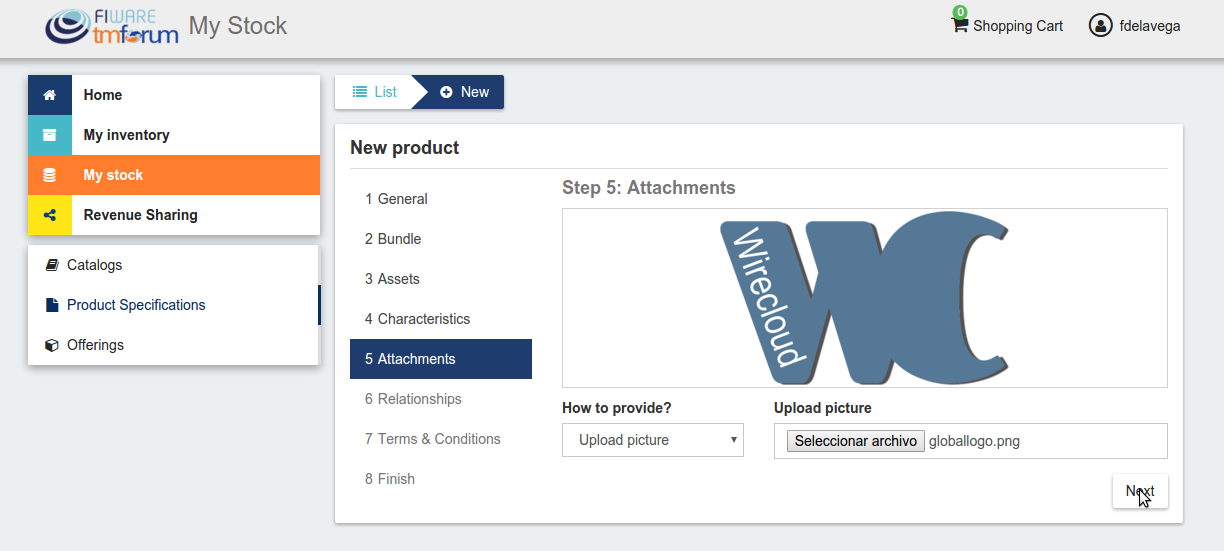The width and height of the screenshot is (1224, 551).
Task: Click the Catalogs book icon
Action: (x=52, y=265)
